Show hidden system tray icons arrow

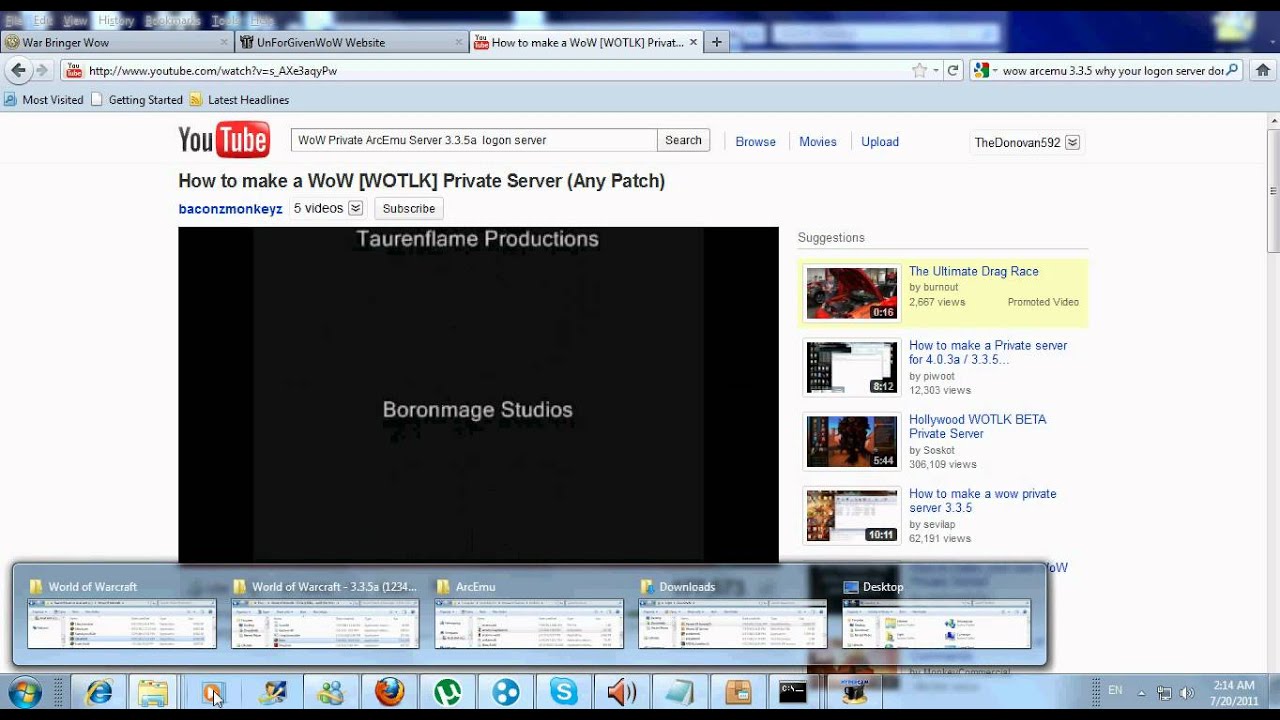click(x=1141, y=692)
